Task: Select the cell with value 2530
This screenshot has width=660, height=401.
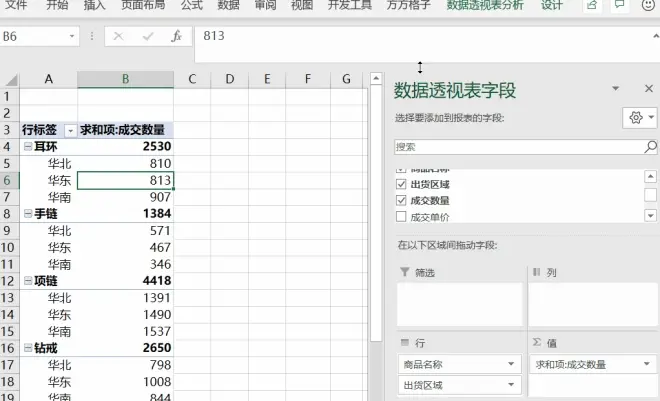Action: tap(125, 146)
